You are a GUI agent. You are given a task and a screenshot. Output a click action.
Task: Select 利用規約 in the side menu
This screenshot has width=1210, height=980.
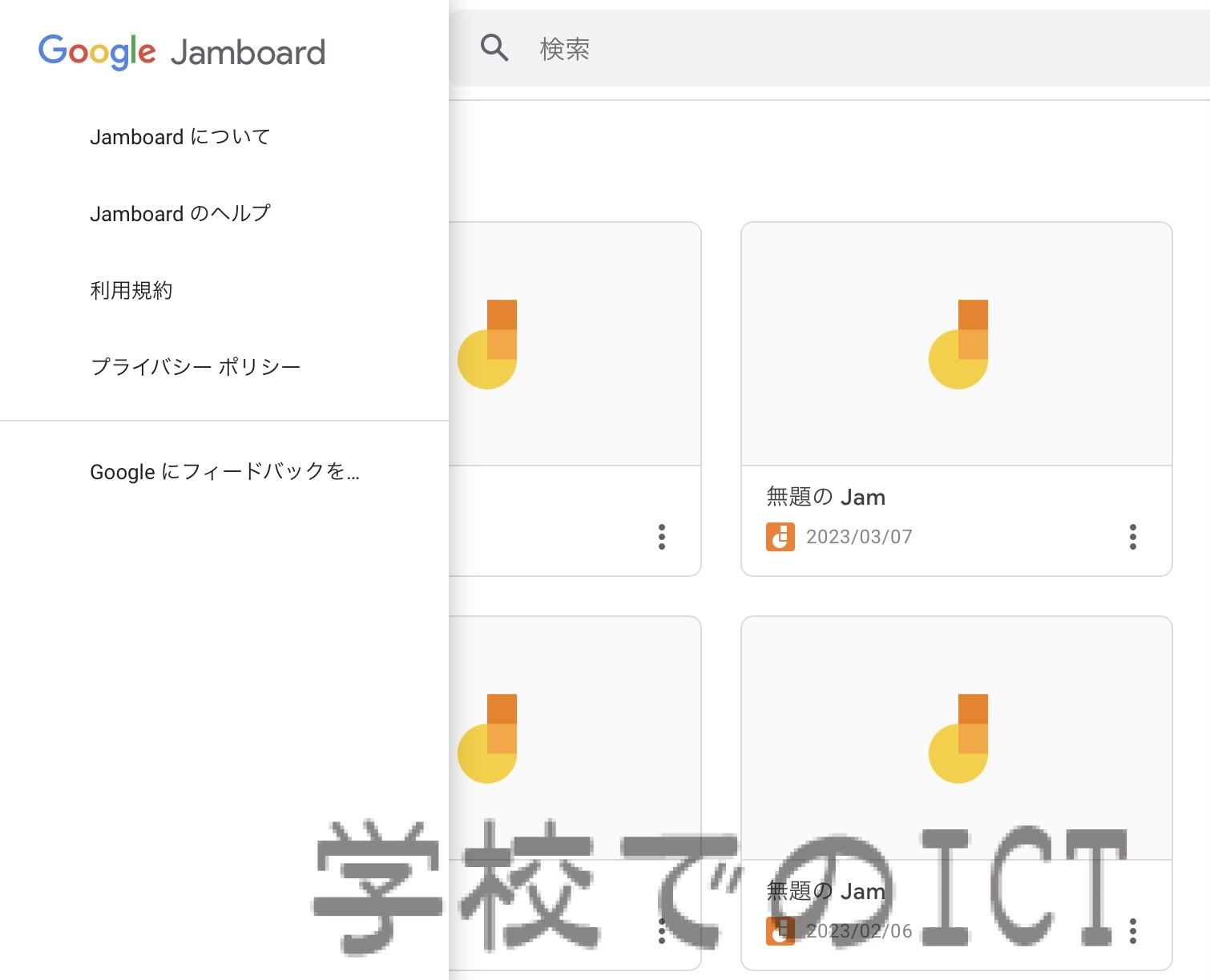pyautogui.click(x=131, y=290)
